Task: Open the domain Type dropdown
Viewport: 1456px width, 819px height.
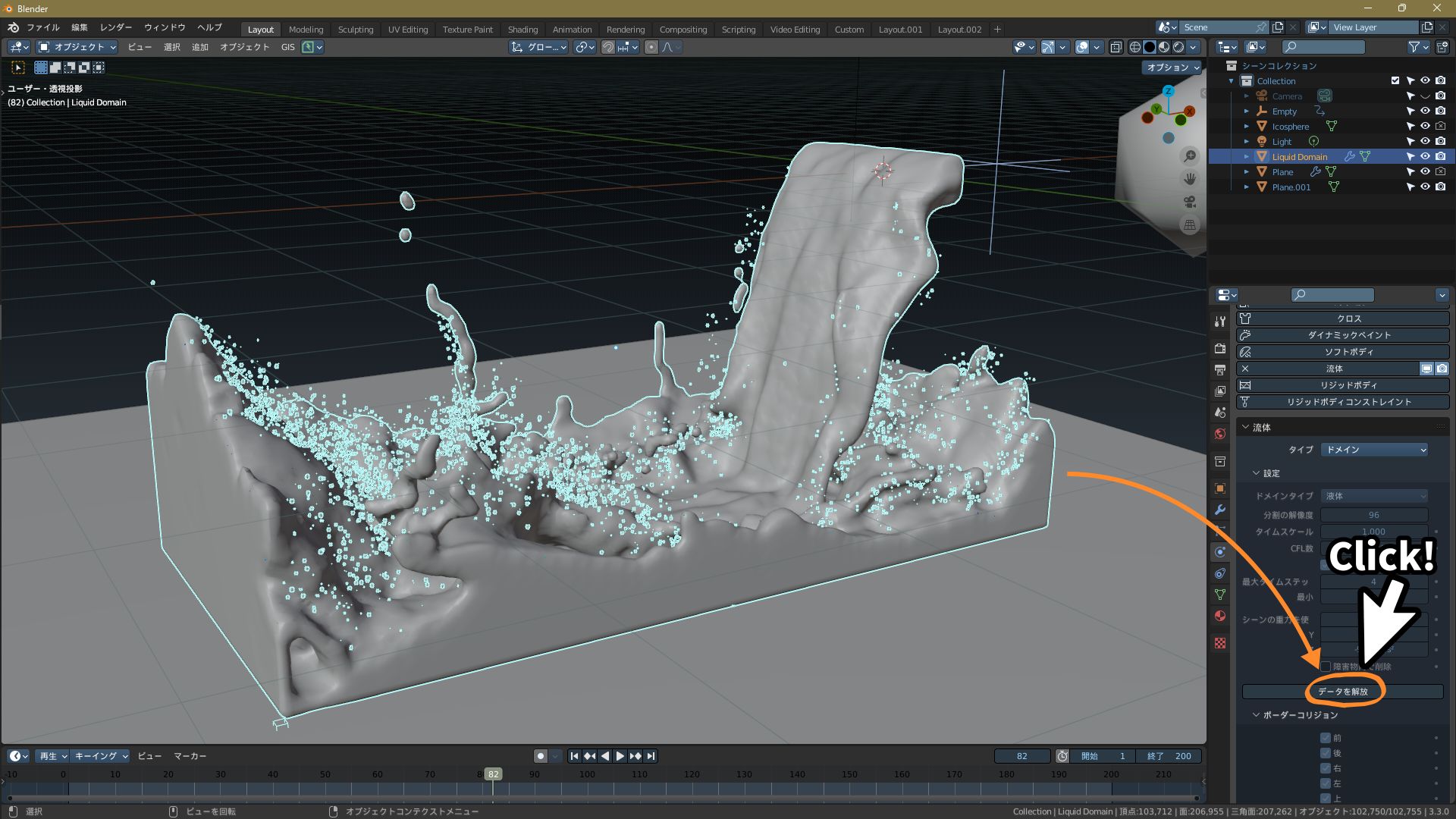Action: 1374,450
